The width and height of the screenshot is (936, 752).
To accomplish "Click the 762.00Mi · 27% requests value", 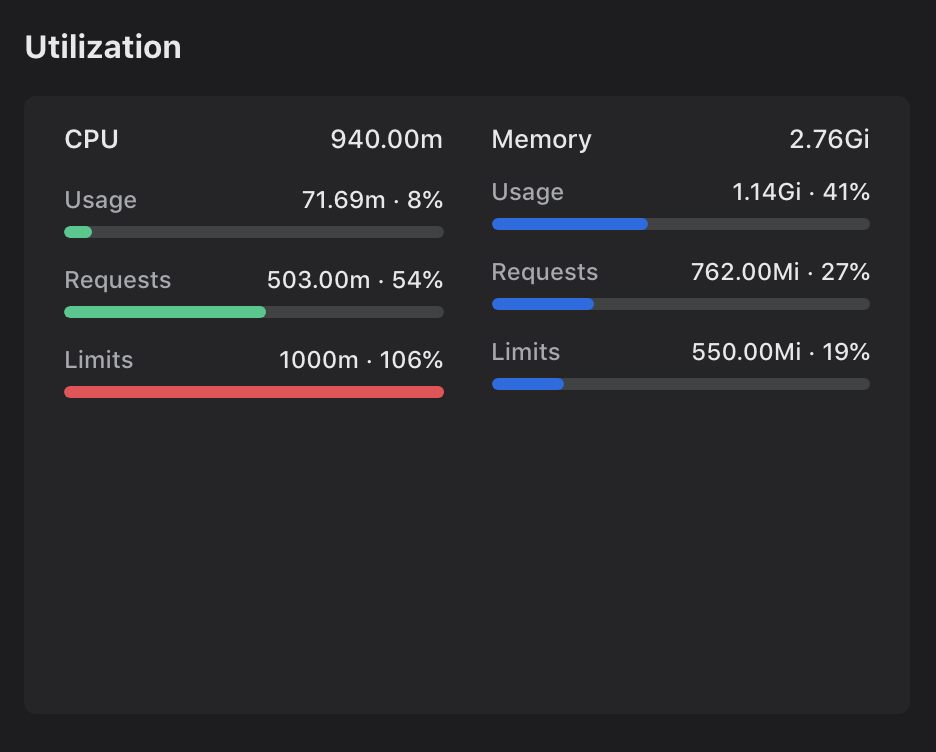I will (x=781, y=272).
